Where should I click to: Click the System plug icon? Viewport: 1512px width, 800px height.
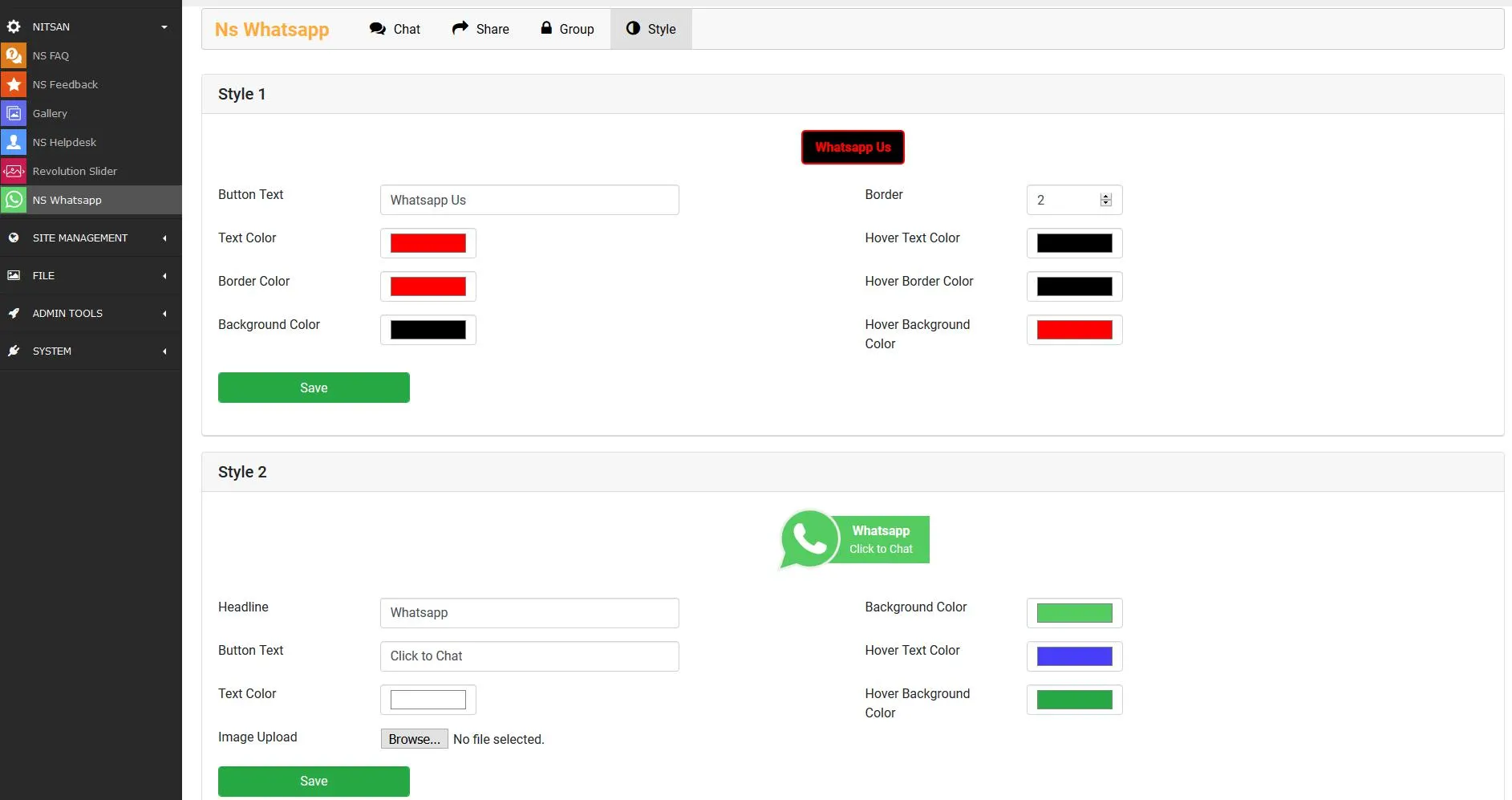point(14,351)
